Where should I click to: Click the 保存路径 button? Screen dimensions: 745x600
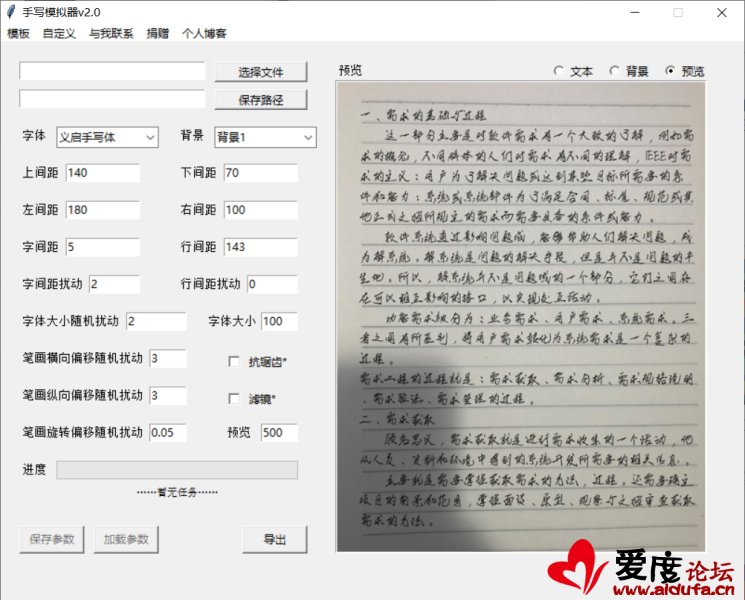pos(261,100)
